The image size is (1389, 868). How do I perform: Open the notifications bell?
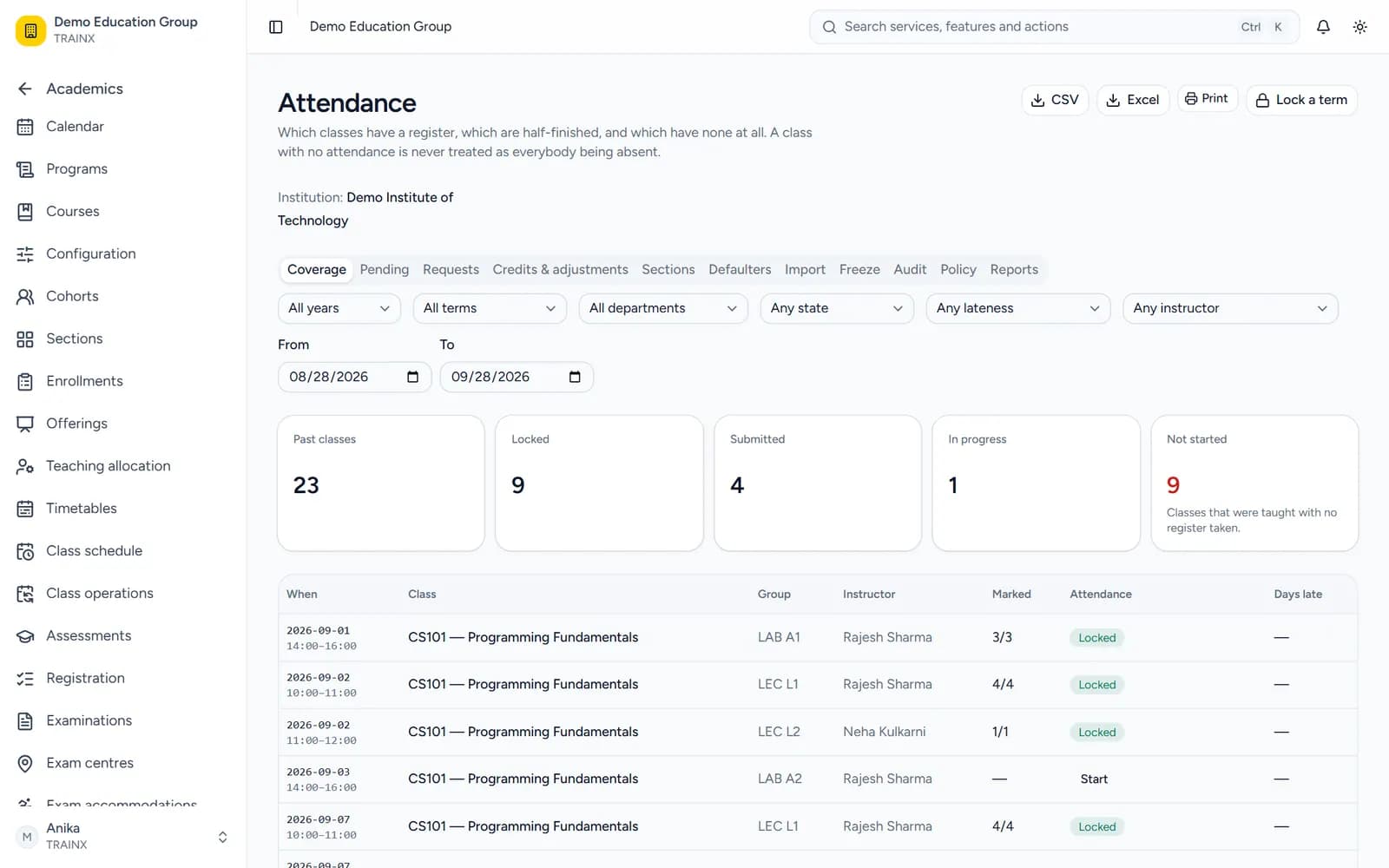click(1323, 27)
